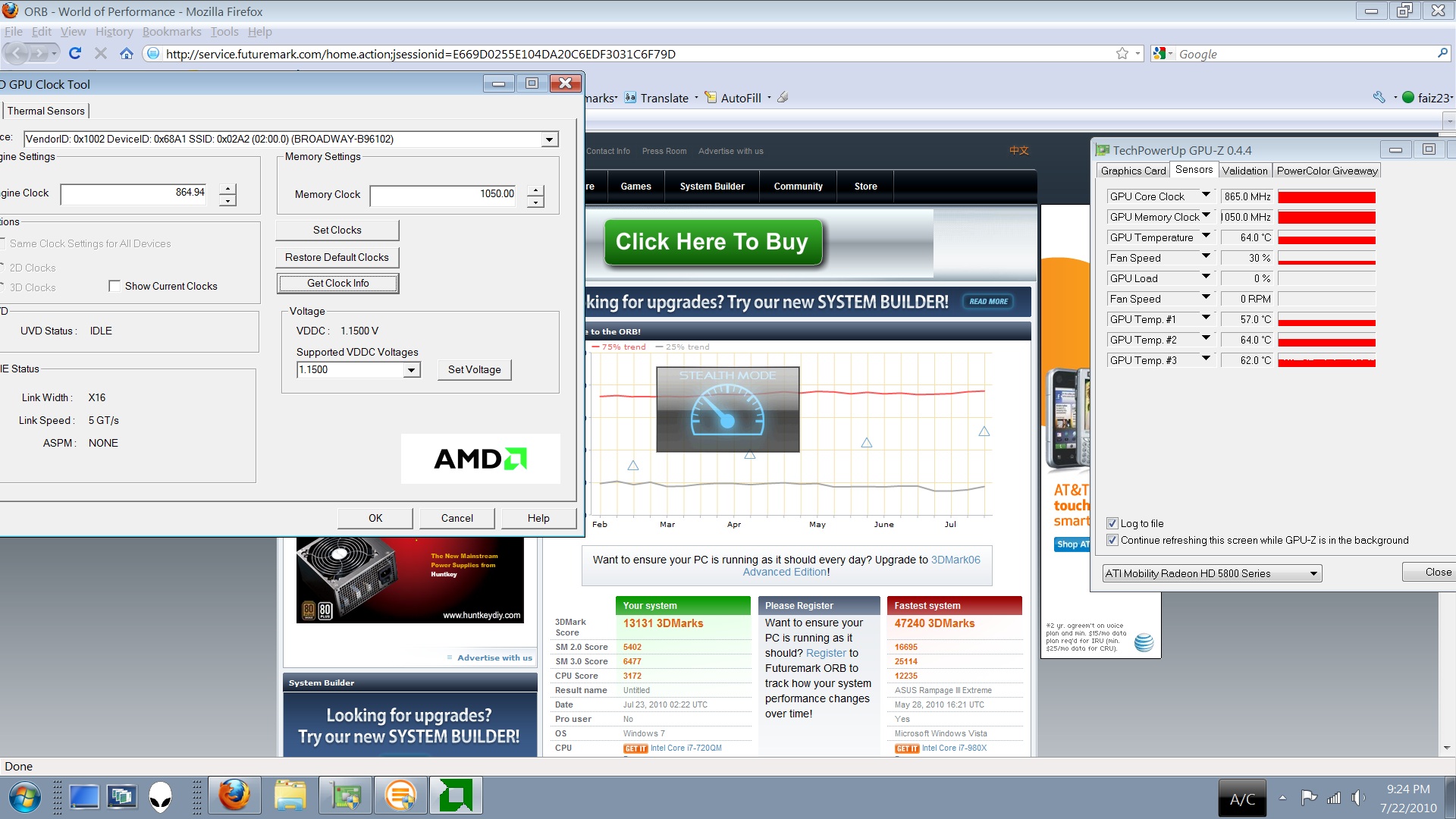
Task: Open Supported VDDC Voltages dropdown
Action: (x=411, y=370)
